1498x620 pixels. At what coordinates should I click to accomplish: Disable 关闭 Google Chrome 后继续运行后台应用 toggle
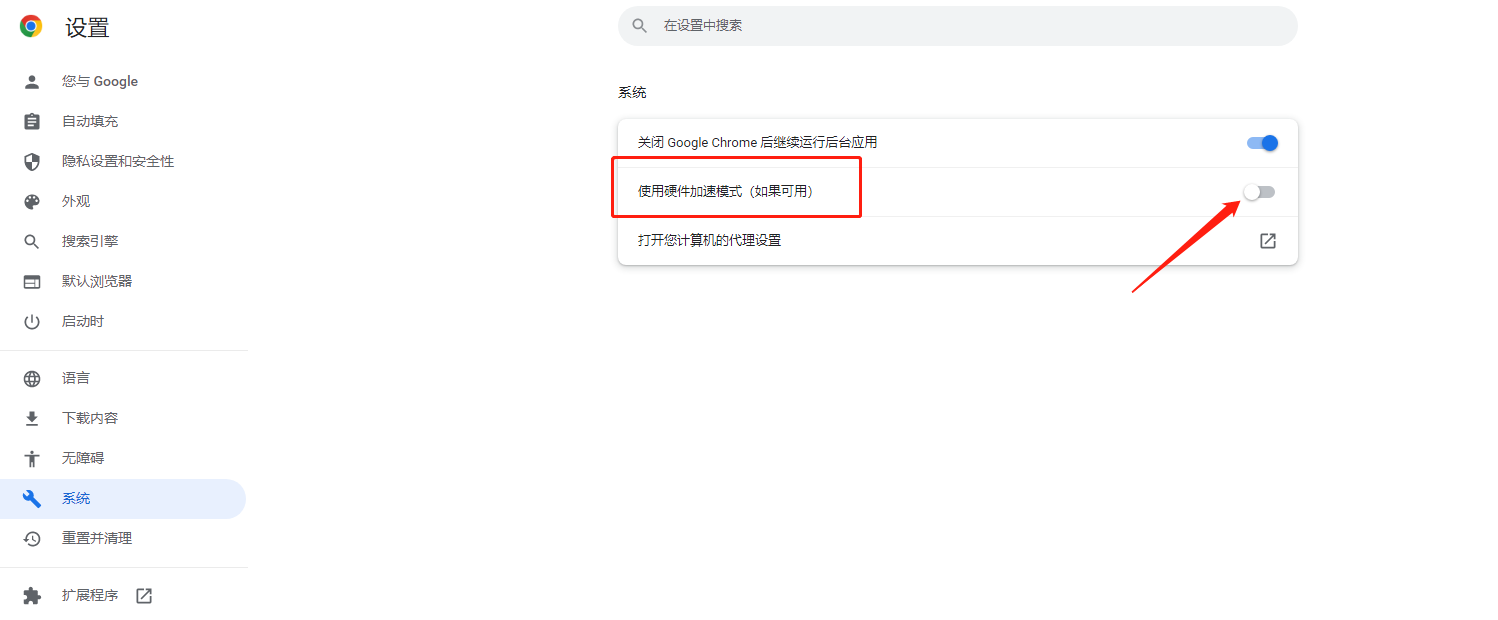[1262, 143]
